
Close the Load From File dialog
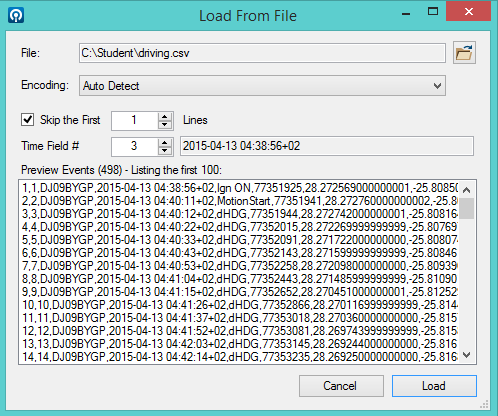(468, 12)
